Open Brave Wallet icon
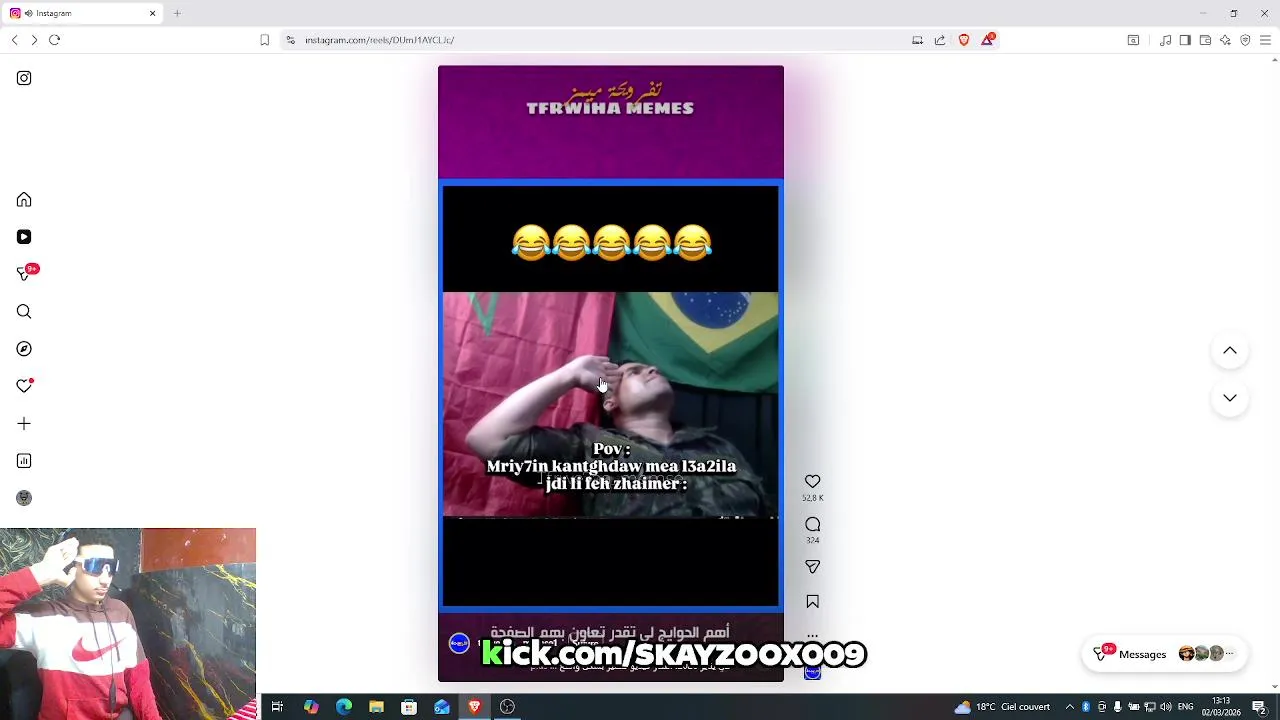This screenshot has height=720, width=1280. 1205,40
